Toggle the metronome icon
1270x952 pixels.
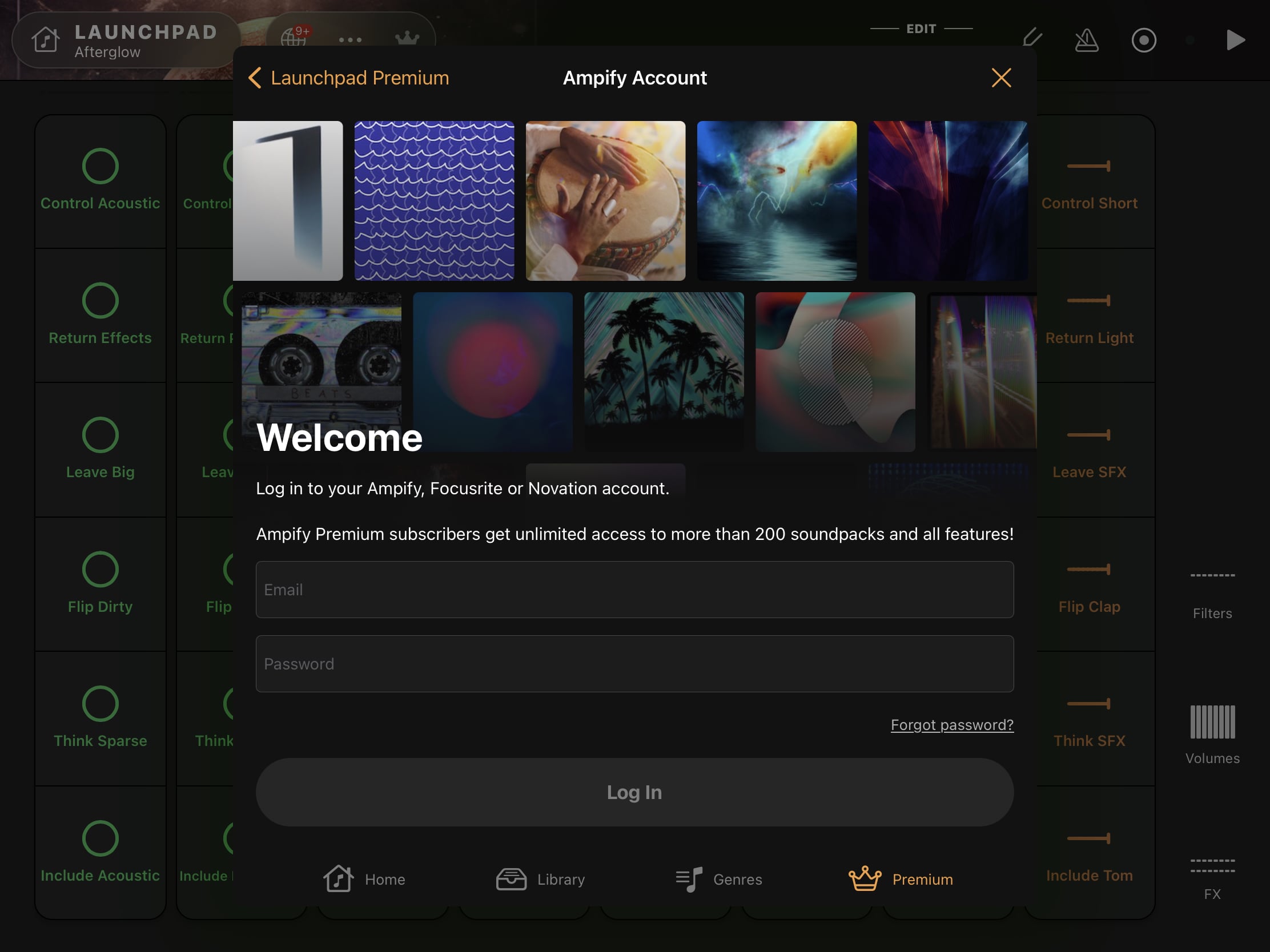pos(1086,39)
